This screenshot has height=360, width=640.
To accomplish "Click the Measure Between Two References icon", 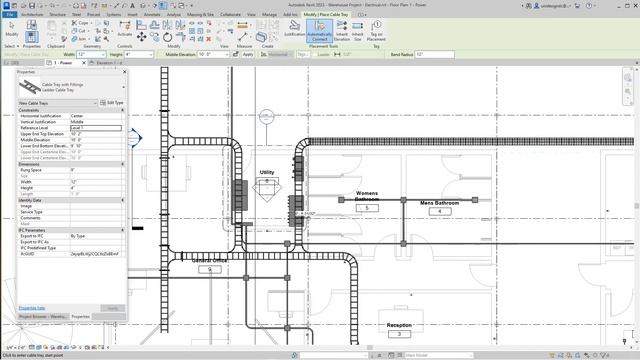I will point(242,38).
